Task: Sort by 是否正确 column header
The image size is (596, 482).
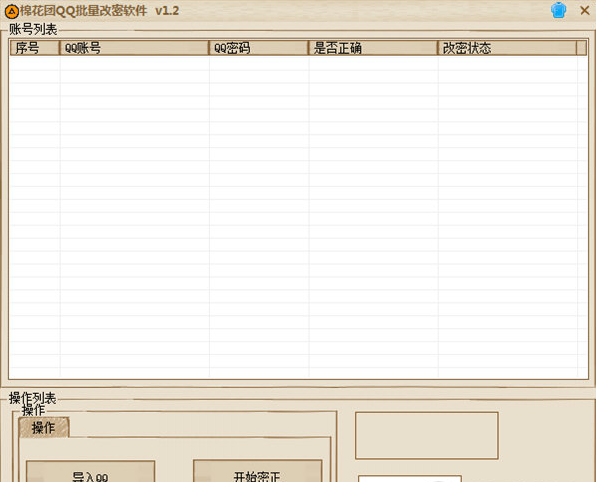Action: (373, 48)
